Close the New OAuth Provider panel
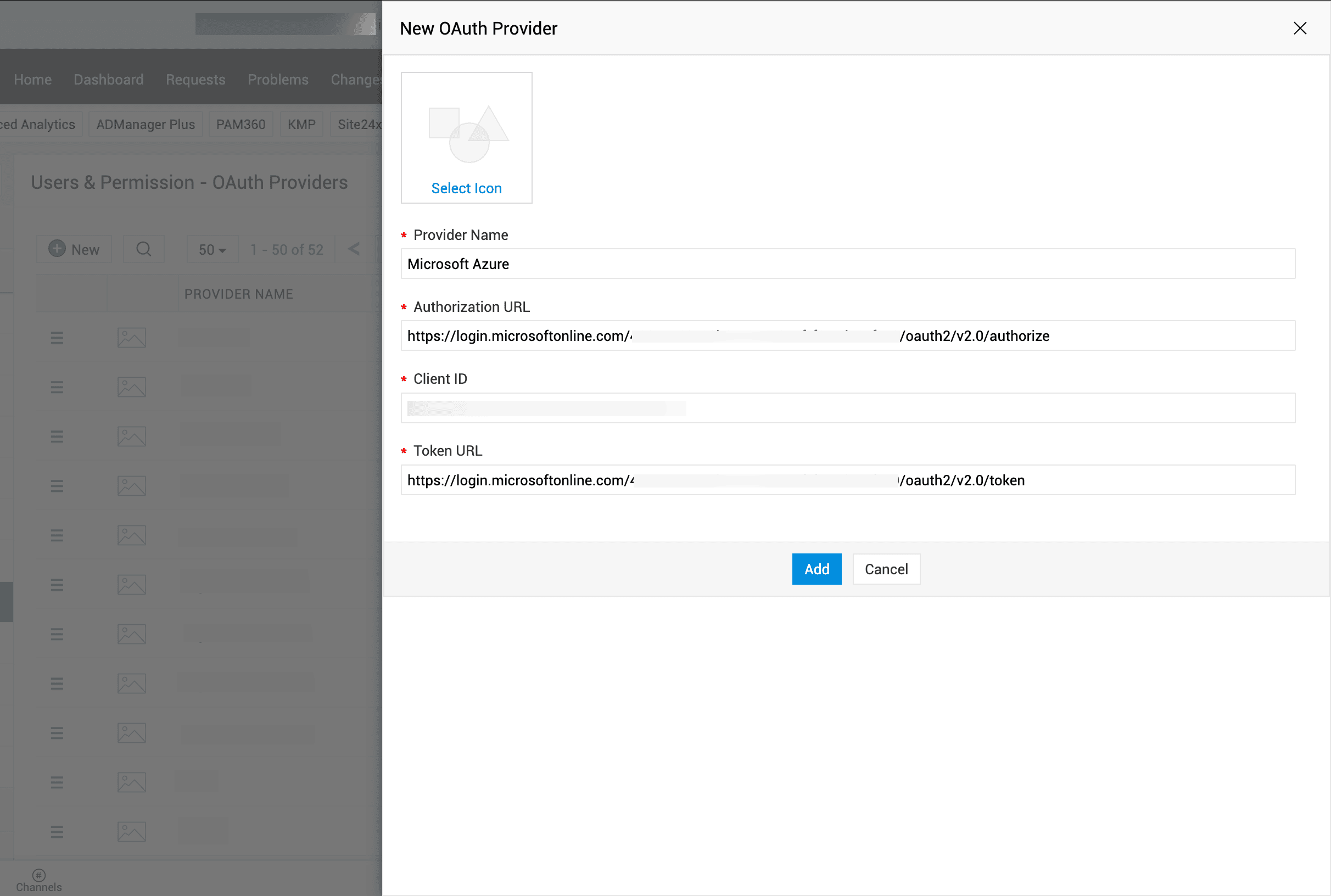Image resolution: width=1331 pixels, height=896 pixels. (1300, 28)
